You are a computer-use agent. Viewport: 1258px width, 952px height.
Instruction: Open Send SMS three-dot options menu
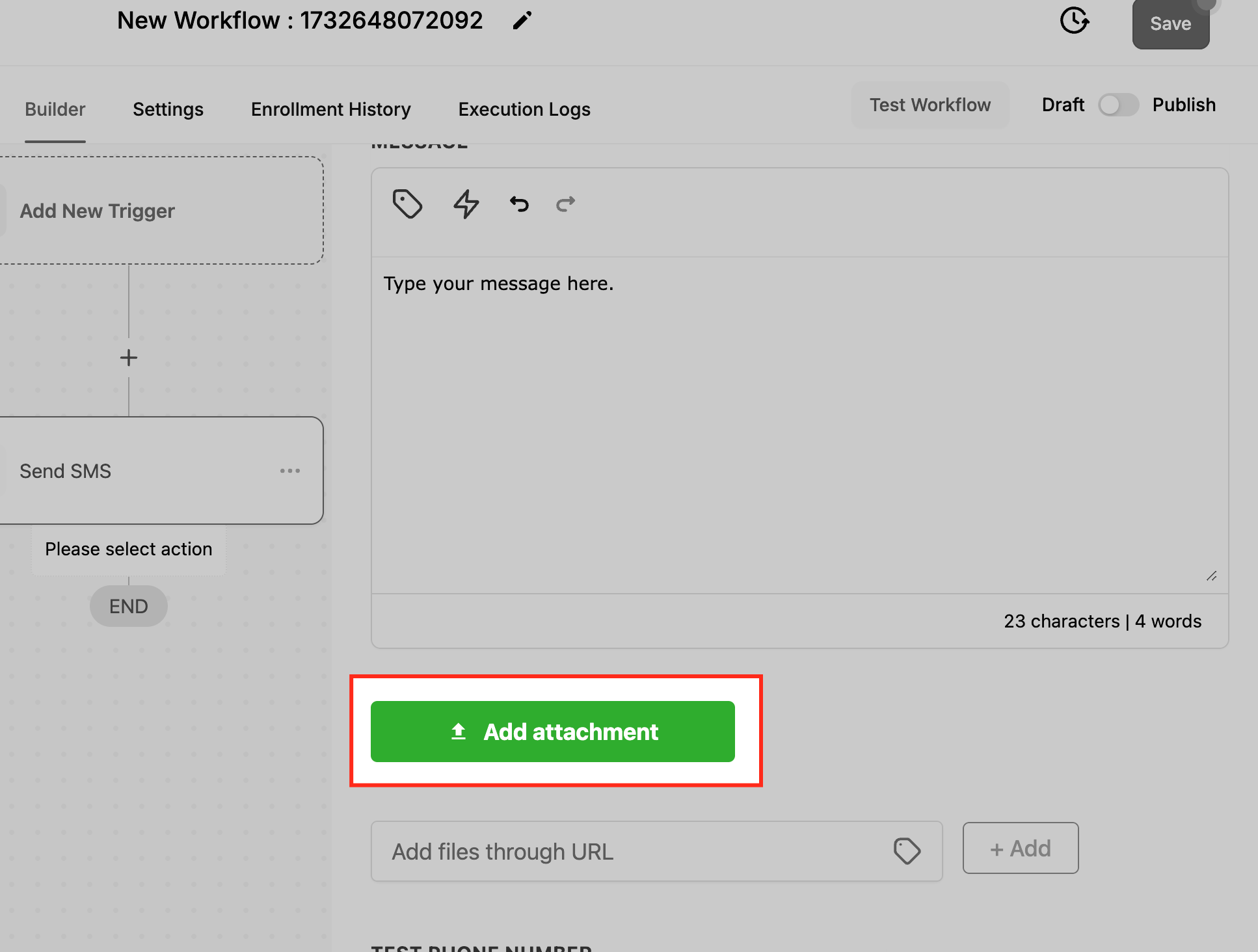[x=290, y=471]
